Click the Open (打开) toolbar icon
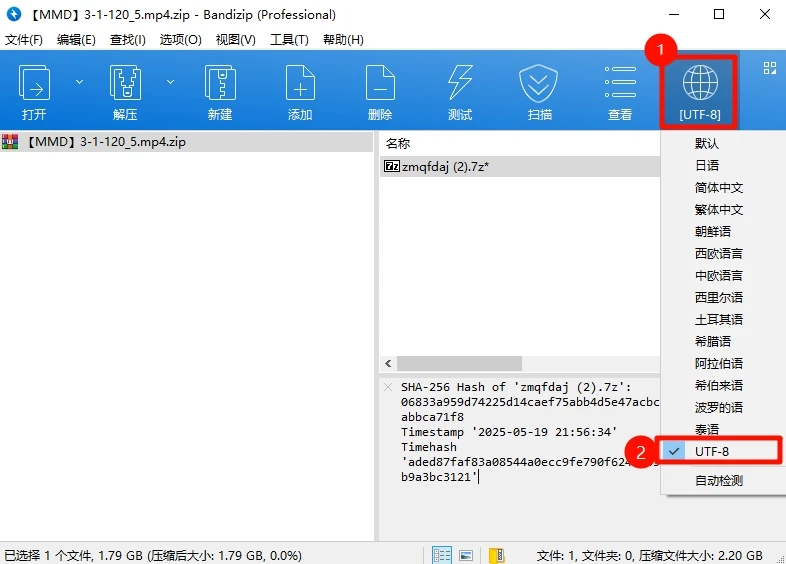 tap(34, 92)
